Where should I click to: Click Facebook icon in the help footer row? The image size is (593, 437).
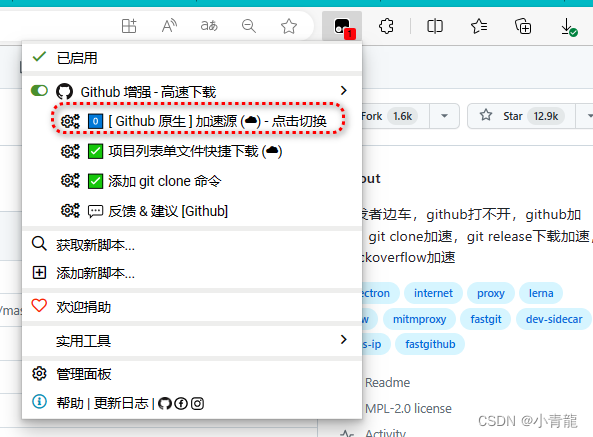click(181, 404)
